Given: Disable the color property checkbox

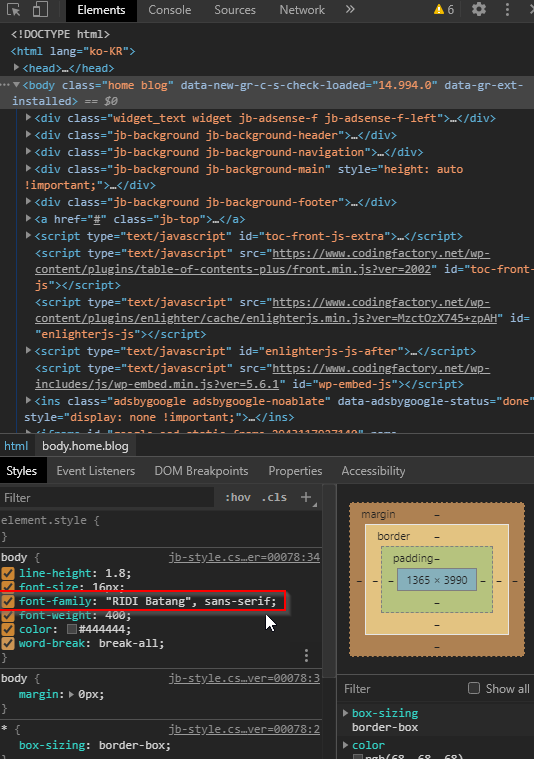Looking at the screenshot, I should tap(8, 629).
